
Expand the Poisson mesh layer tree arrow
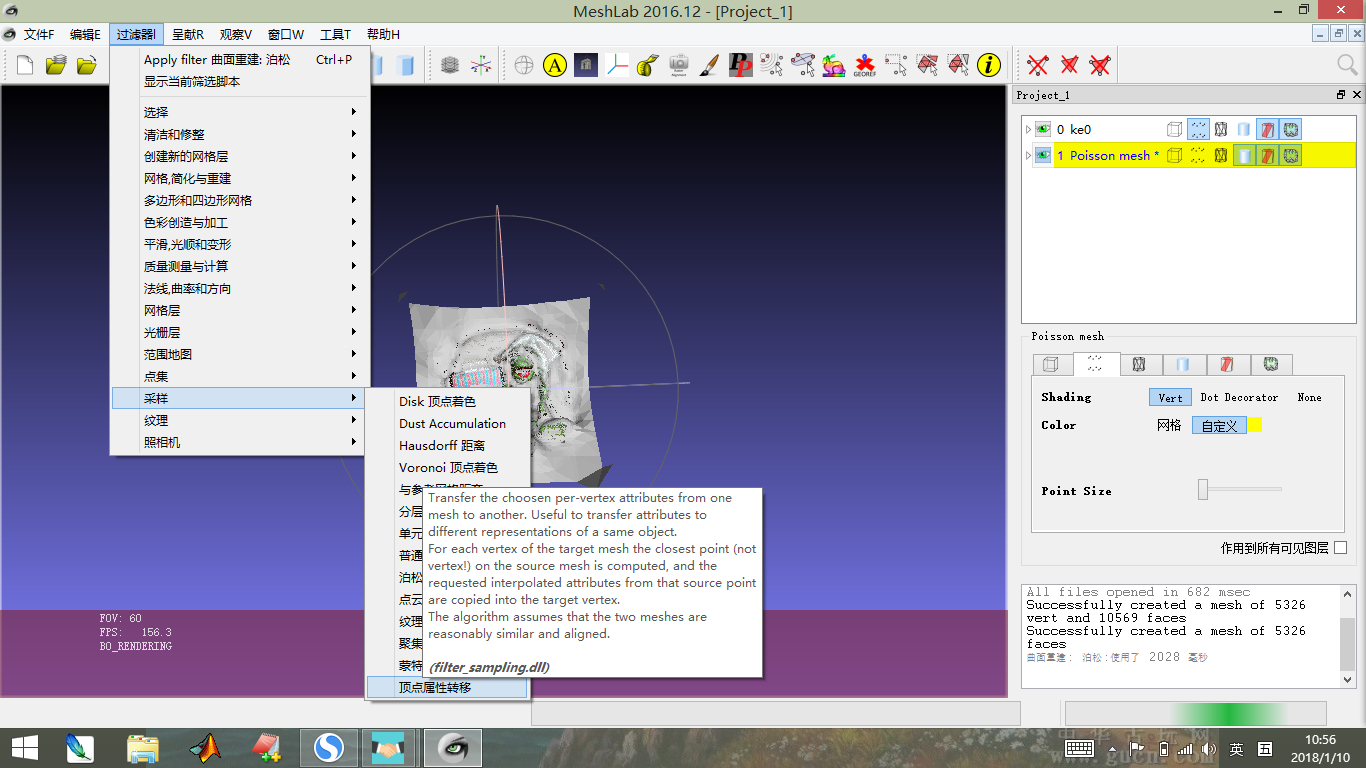(1027, 155)
